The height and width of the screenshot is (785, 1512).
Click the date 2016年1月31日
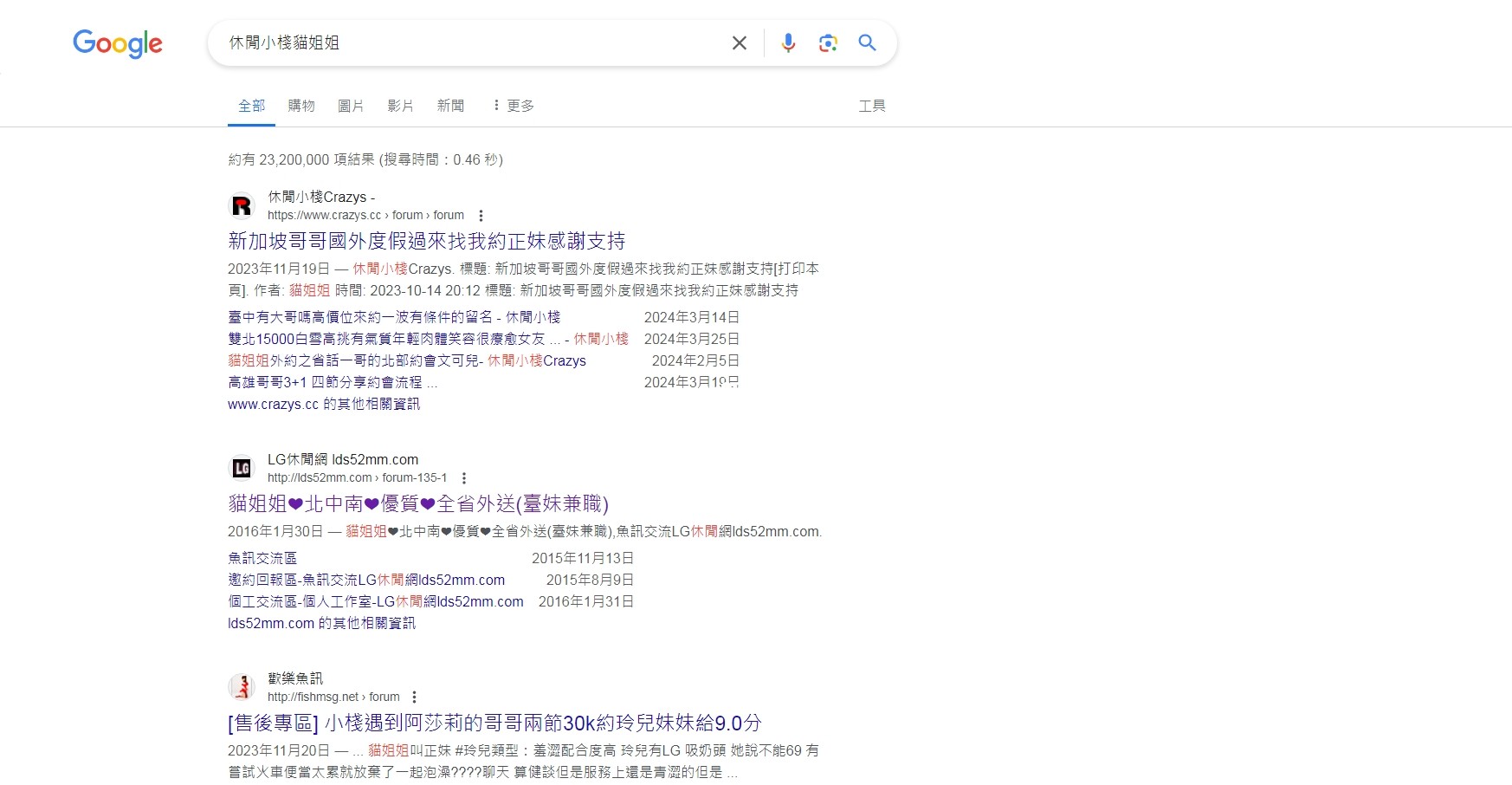tap(586, 601)
